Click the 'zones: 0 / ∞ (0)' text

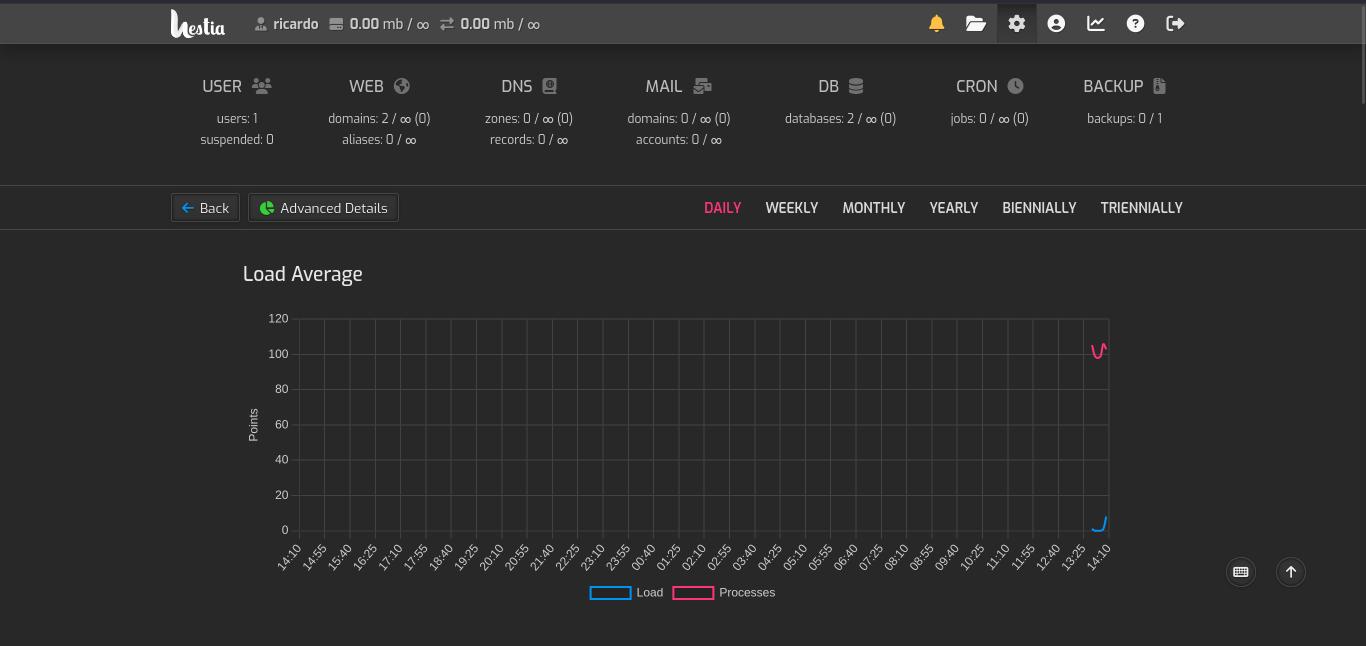(x=529, y=118)
